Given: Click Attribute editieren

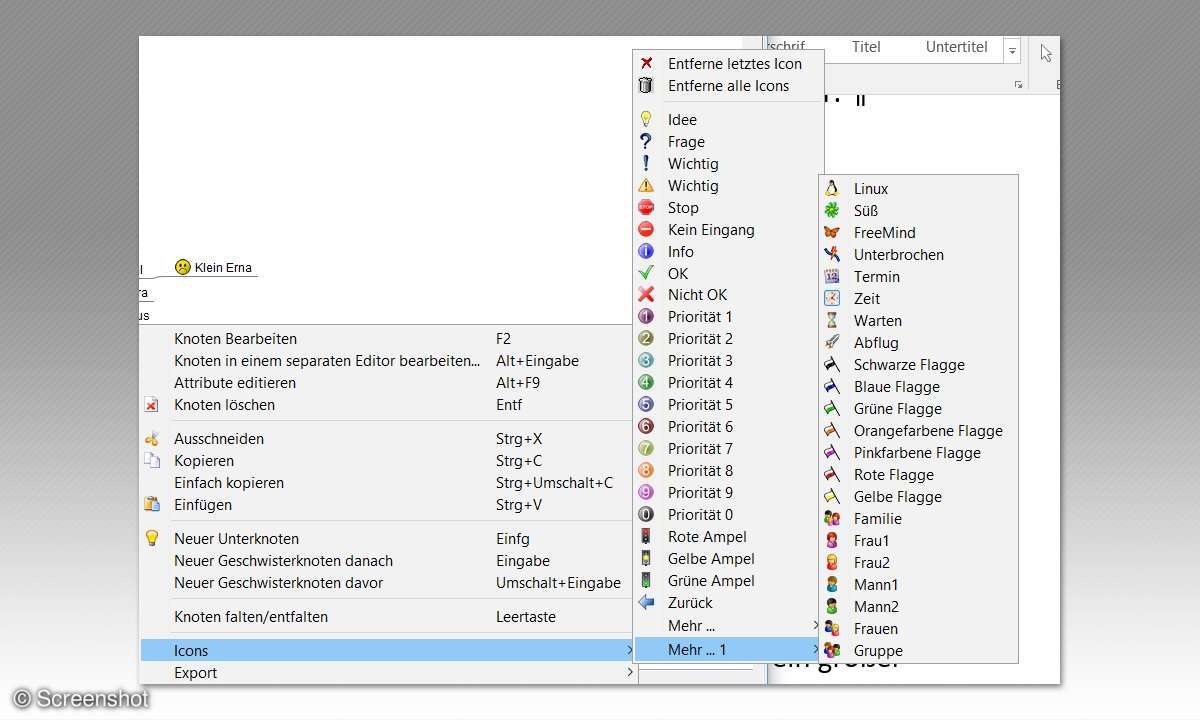Looking at the screenshot, I should [x=388, y=382].
